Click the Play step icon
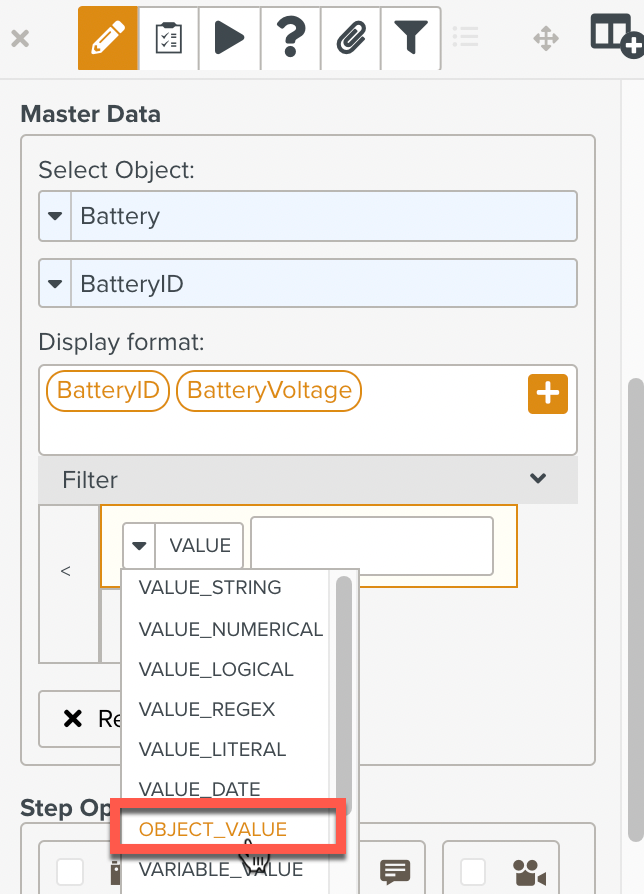644x894 pixels. point(229,37)
